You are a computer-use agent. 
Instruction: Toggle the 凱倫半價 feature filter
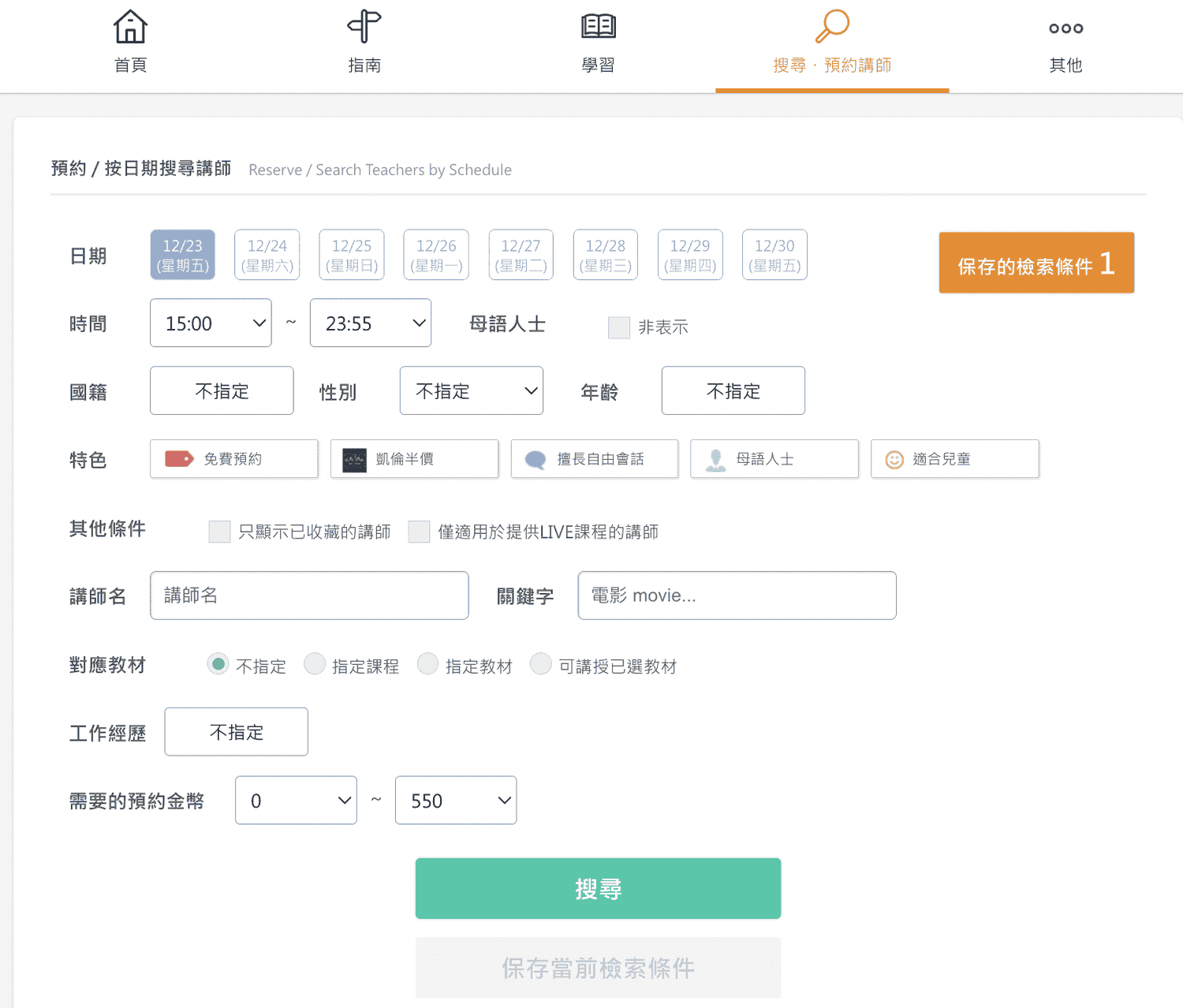(415, 459)
